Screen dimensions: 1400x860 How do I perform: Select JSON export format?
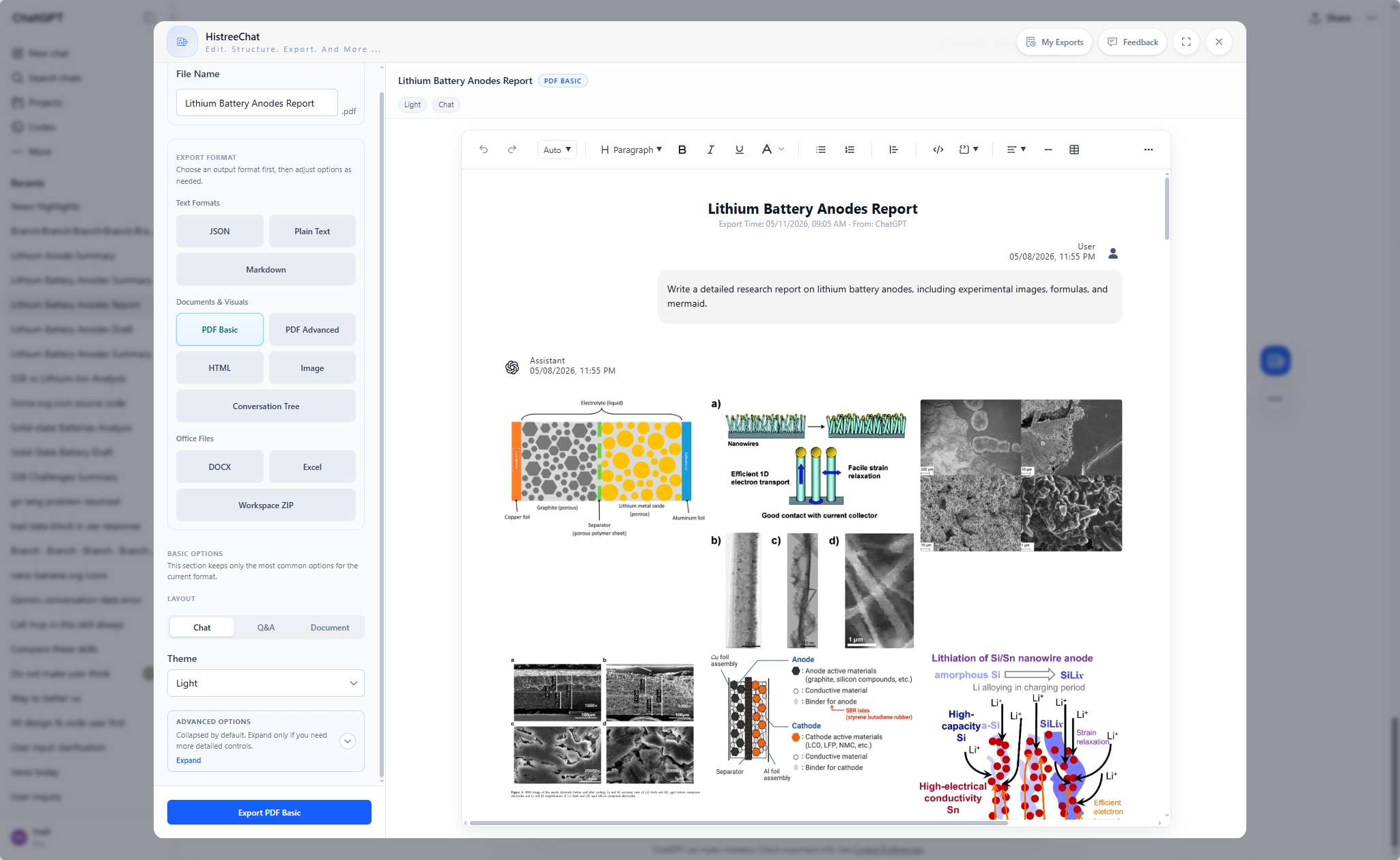click(220, 231)
